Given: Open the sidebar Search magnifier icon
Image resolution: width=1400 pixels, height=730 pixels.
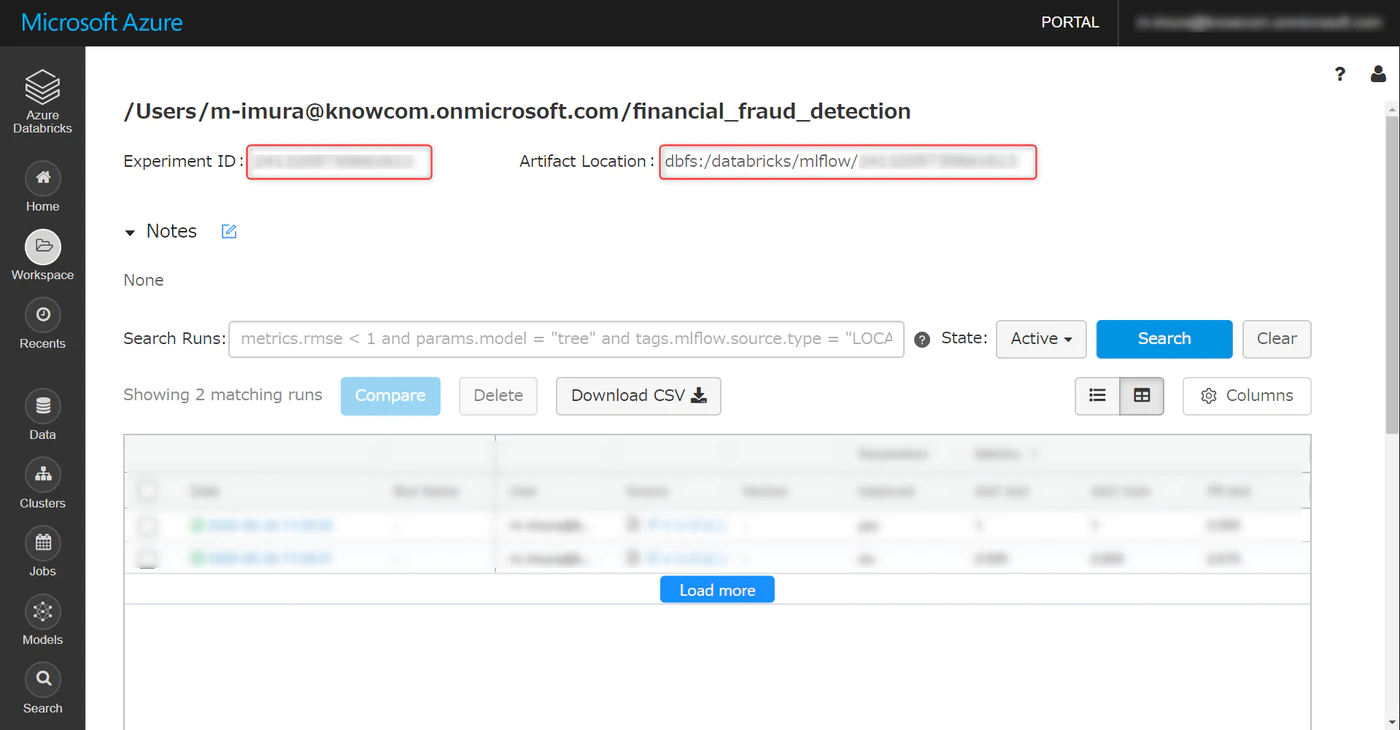Looking at the screenshot, I should (x=43, y=680).
